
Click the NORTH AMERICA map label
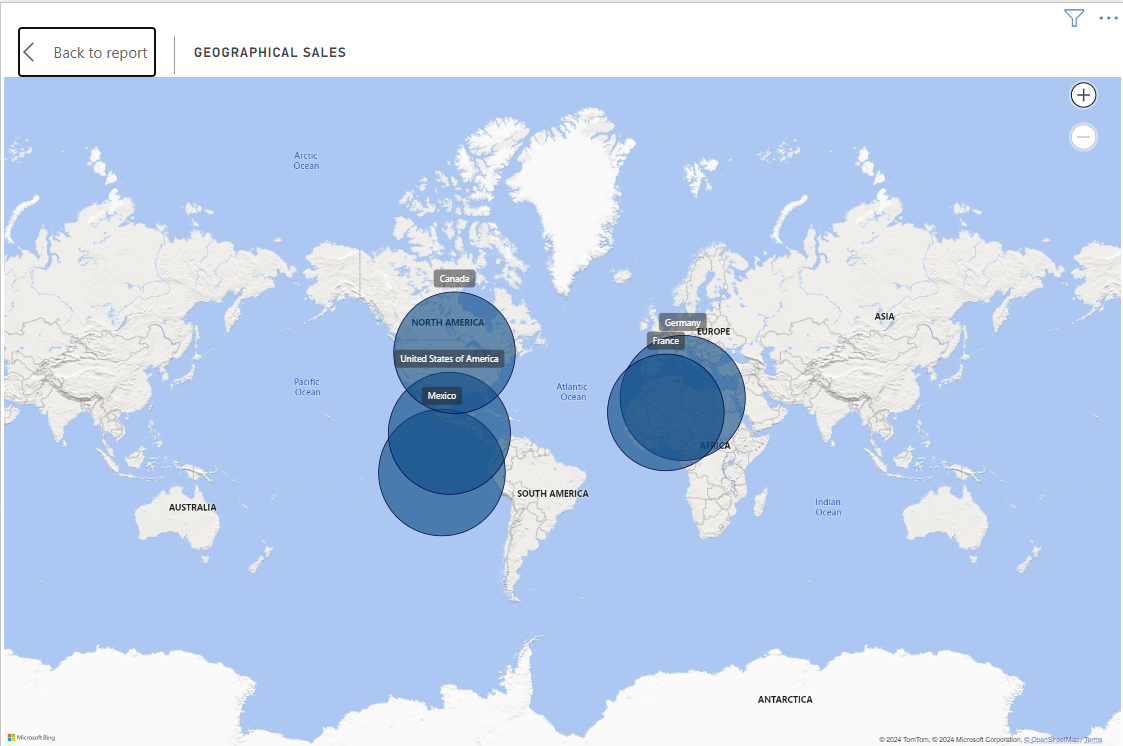(x=448, y=322)
